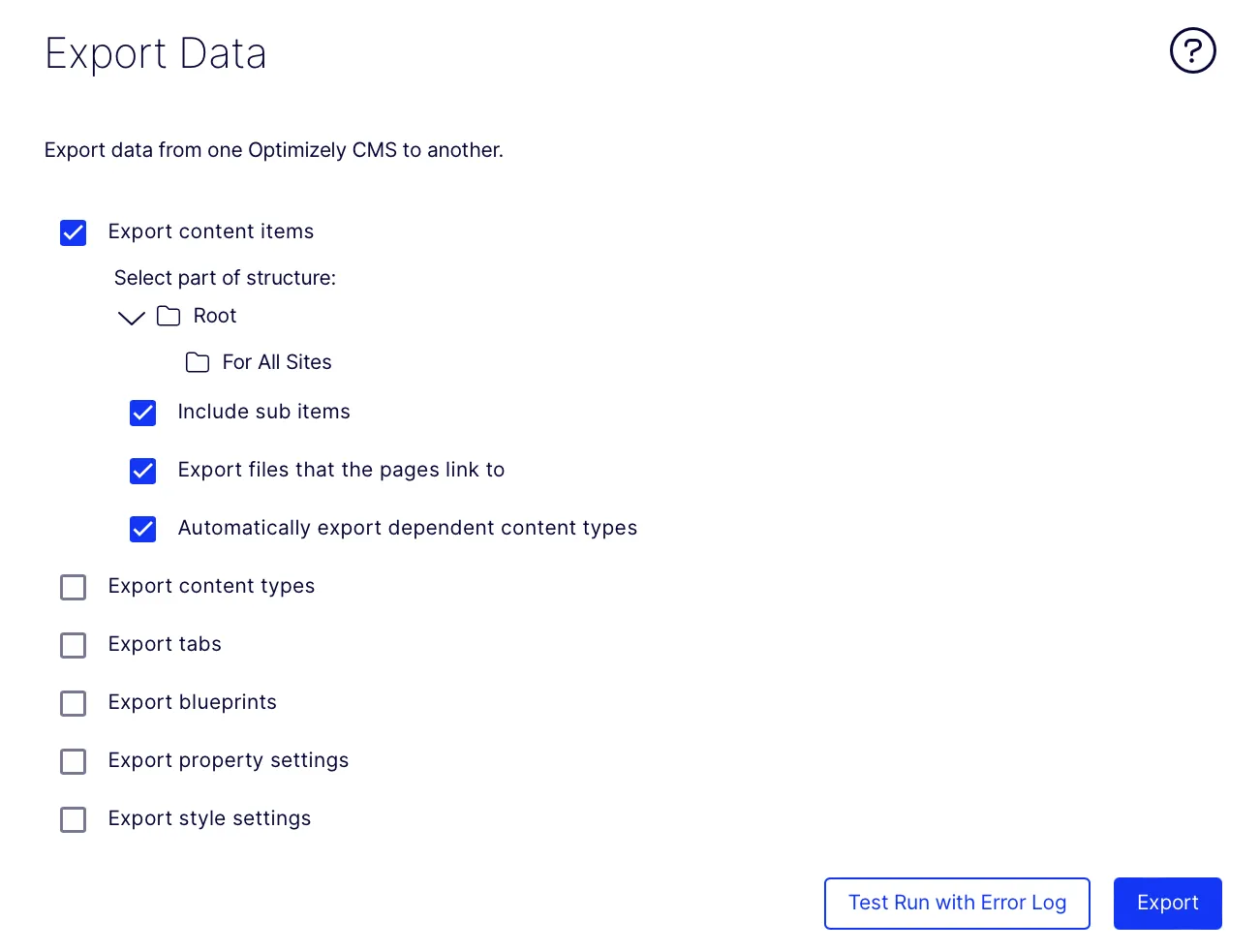Uncheck Export files that pages link to
The image size is (1260, 952).
click(143, 471)
